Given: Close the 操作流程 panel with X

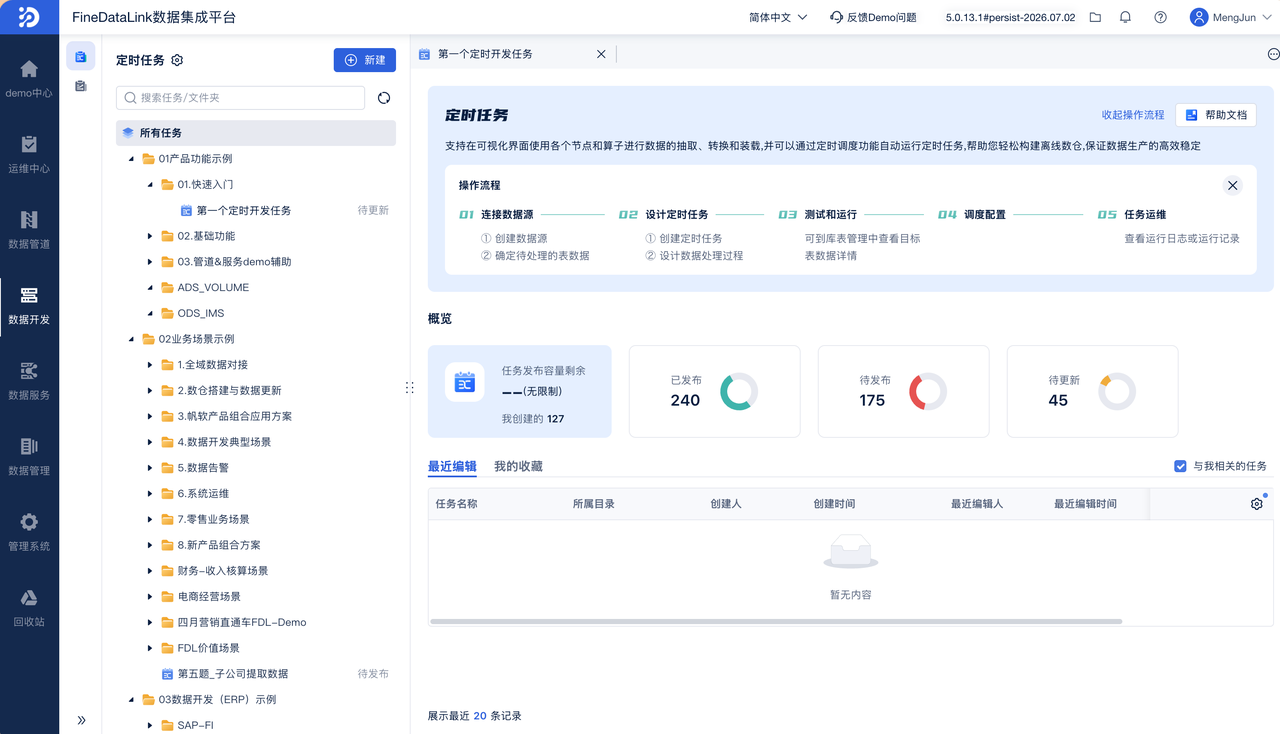Looking at the screenshot, I should coord(1232,185).
